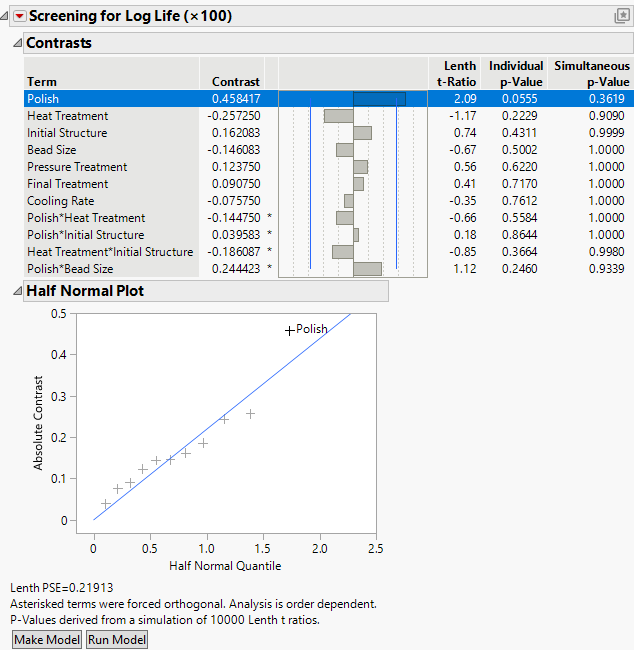Click the Run Model button
This screenshot has height=650, width=634.
117,640
